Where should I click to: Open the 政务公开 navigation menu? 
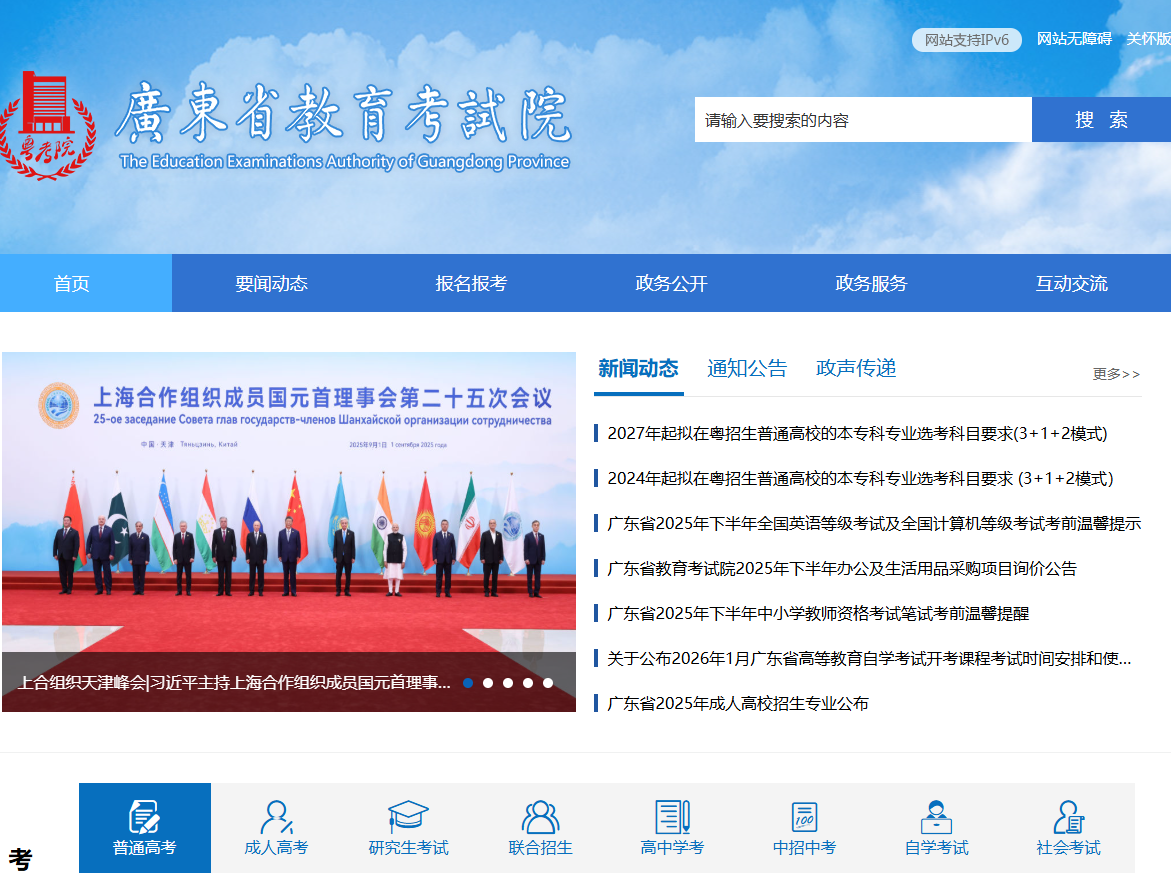671,283
